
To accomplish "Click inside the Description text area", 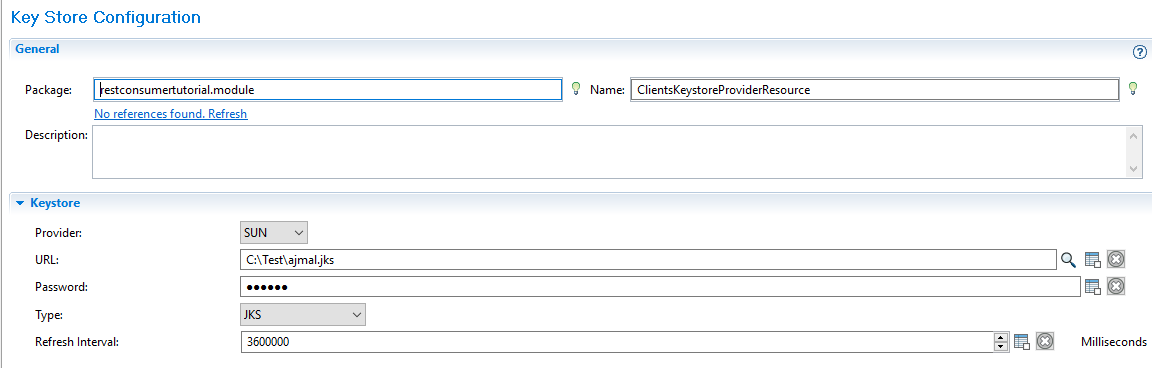I will pos(610,151).
